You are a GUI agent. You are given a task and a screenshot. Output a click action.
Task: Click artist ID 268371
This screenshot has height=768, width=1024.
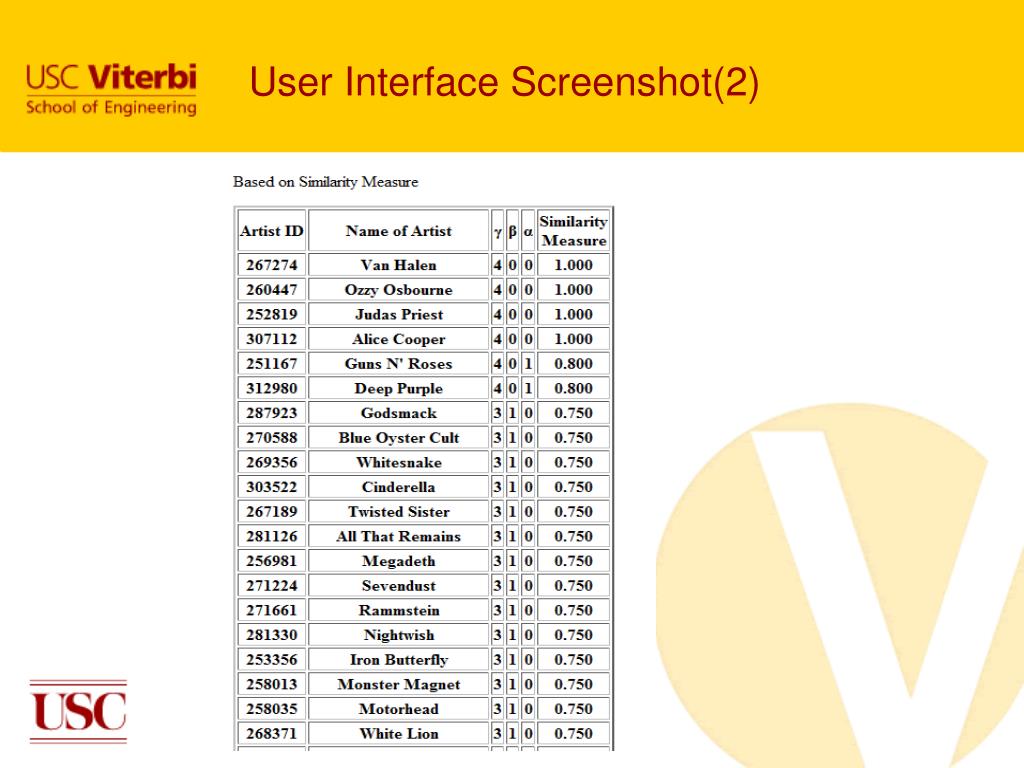point(272,734)
